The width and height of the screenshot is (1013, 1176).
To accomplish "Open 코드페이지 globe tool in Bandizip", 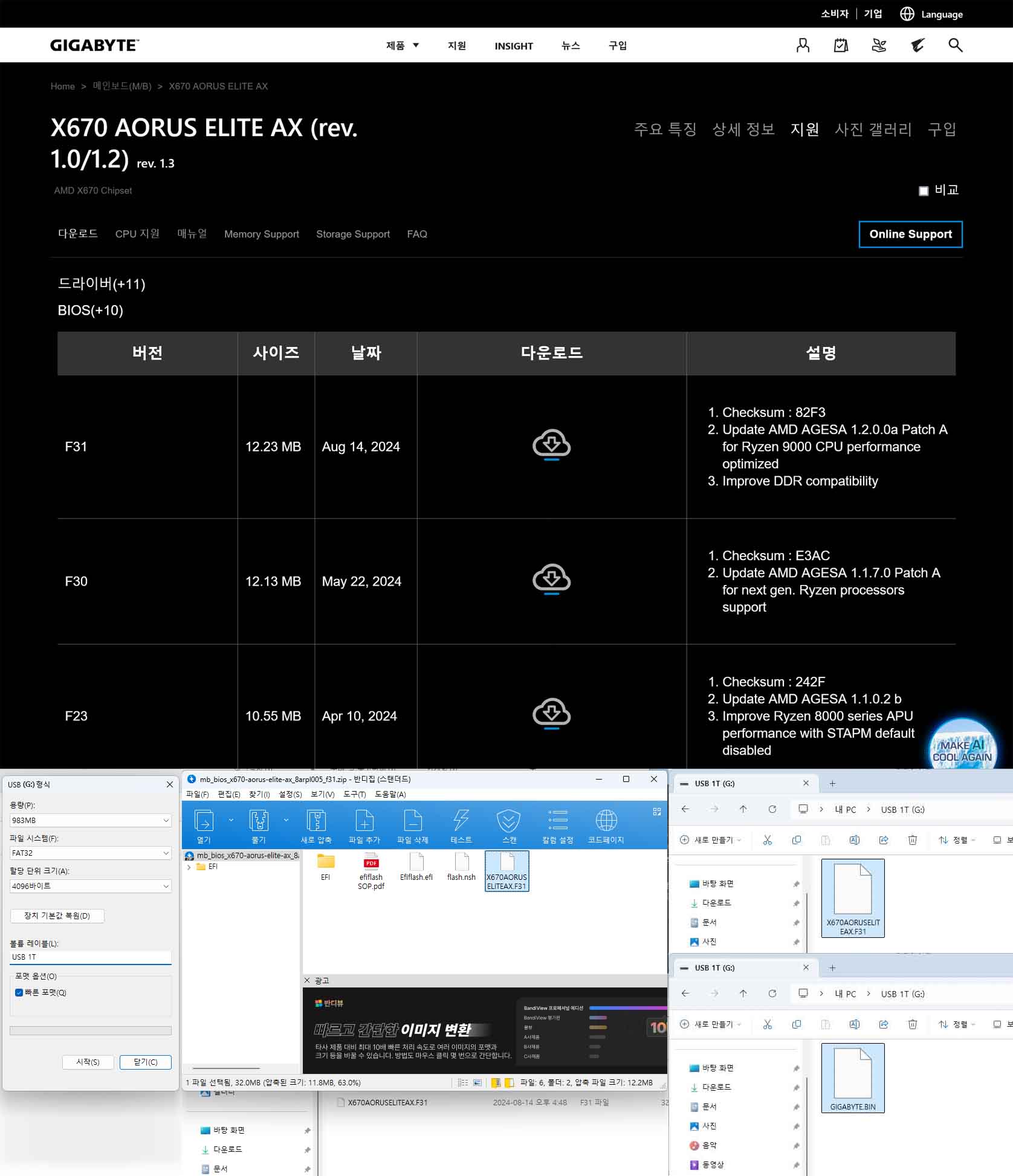I will point(606,825).
